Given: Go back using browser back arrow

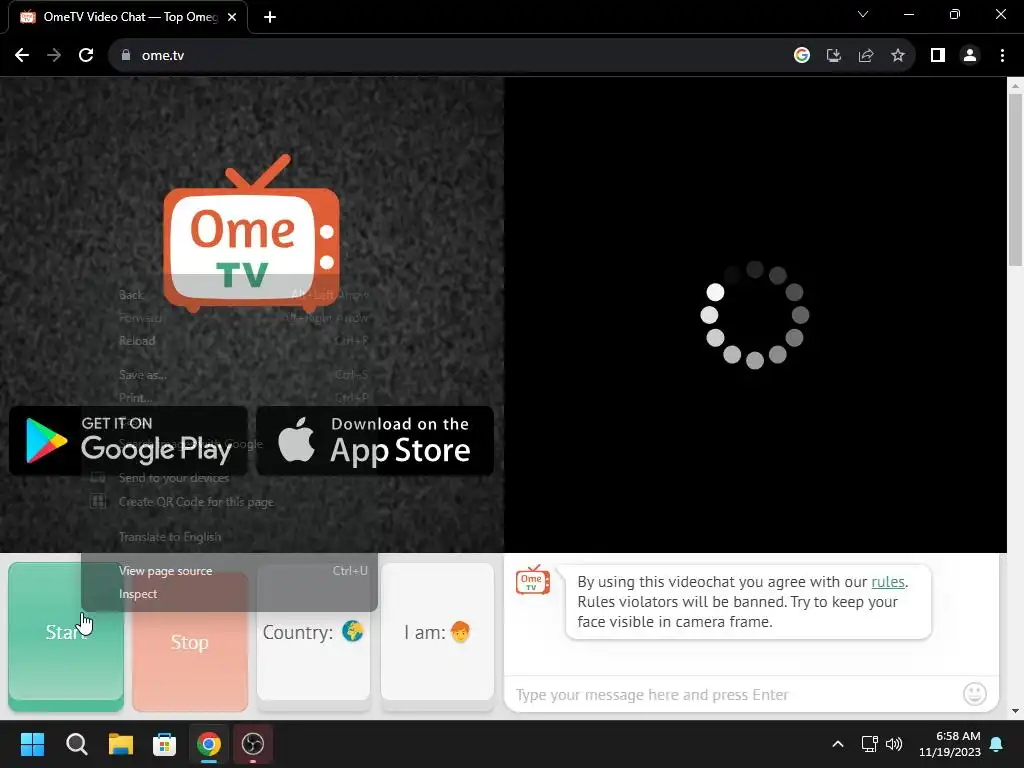Looking at the screenshot, I should coord(22,56).
